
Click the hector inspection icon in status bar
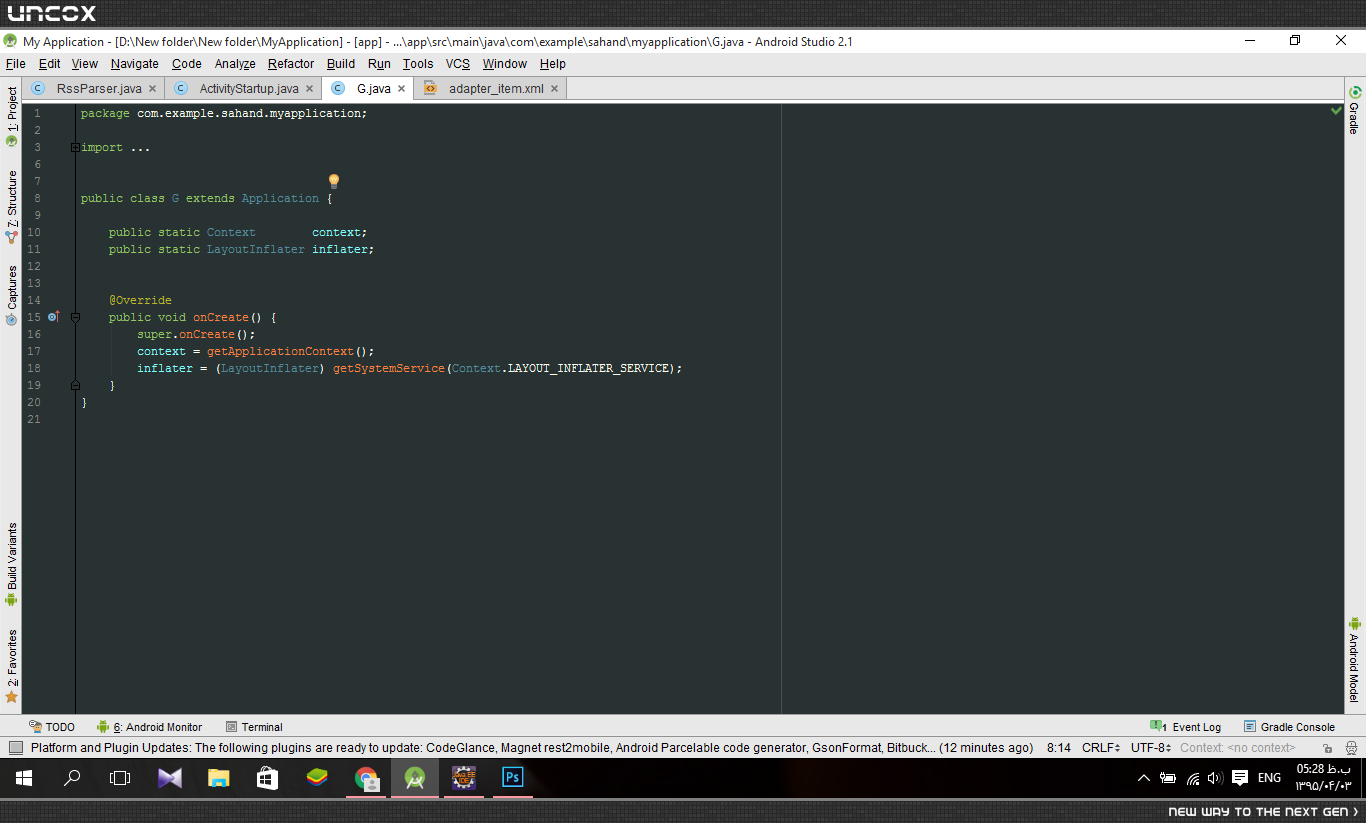1351,748
